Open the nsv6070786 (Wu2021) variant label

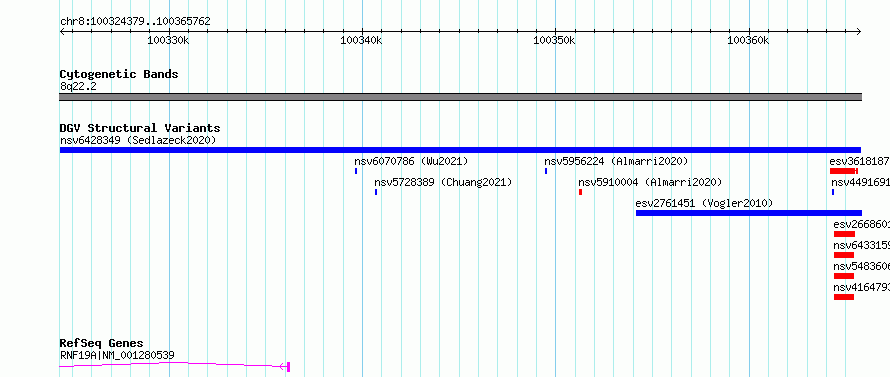click(411, 161)
